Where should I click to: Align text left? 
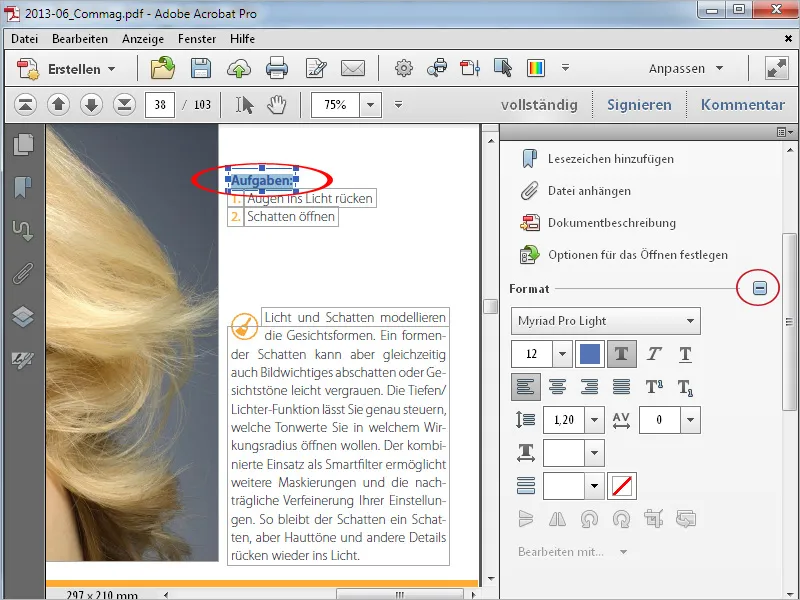[x=526, y=387]
